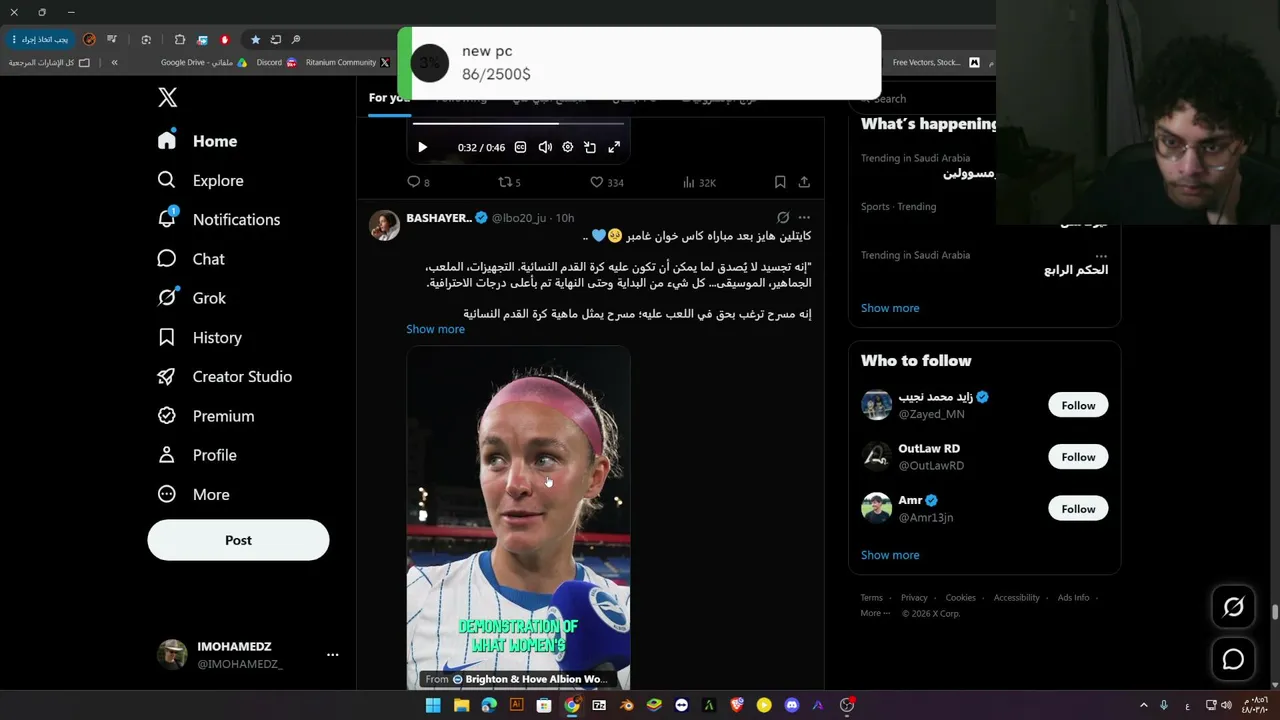
Task: Open the Cookies footer link
Action: 961,598
